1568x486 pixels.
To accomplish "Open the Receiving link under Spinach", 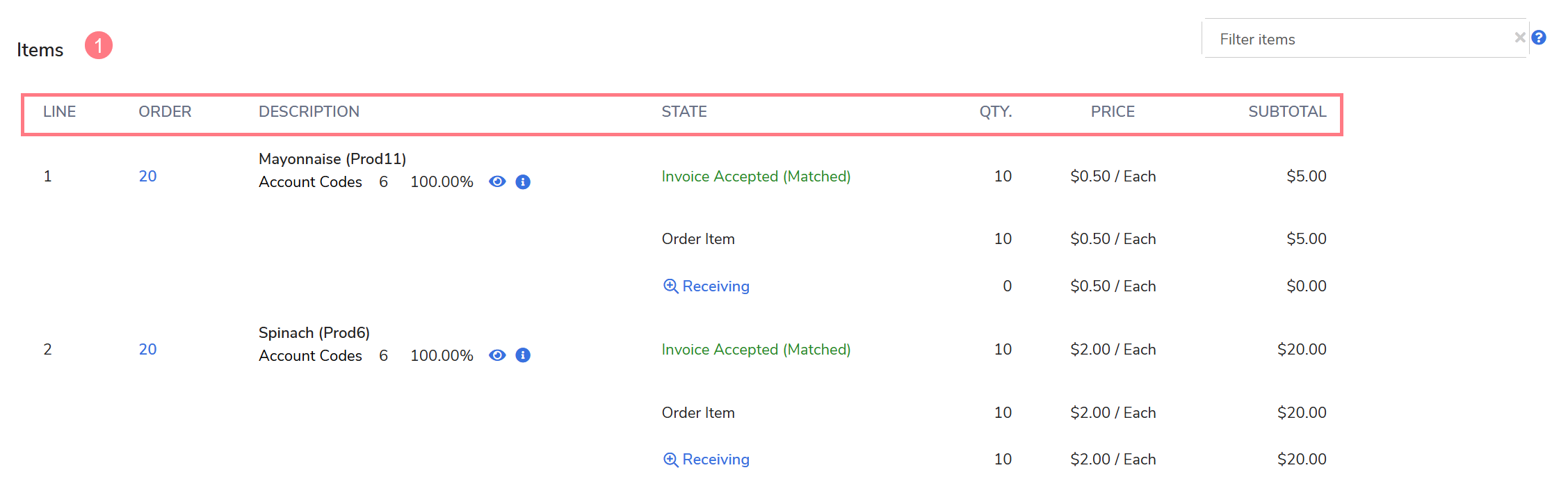I will click(716, 460).
